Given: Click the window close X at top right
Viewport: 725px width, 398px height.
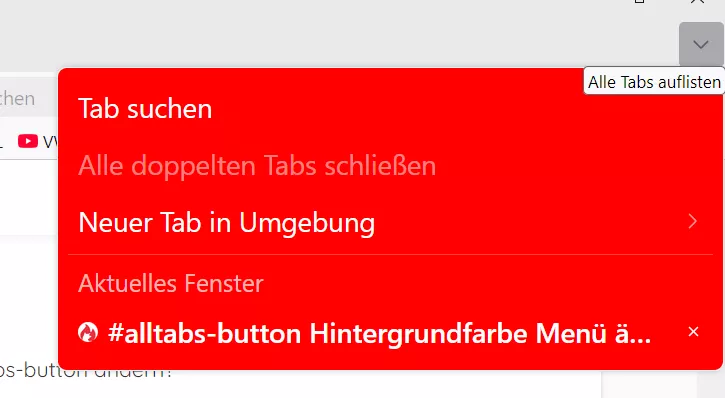Looking at the screenshot, I should point(697,2).
